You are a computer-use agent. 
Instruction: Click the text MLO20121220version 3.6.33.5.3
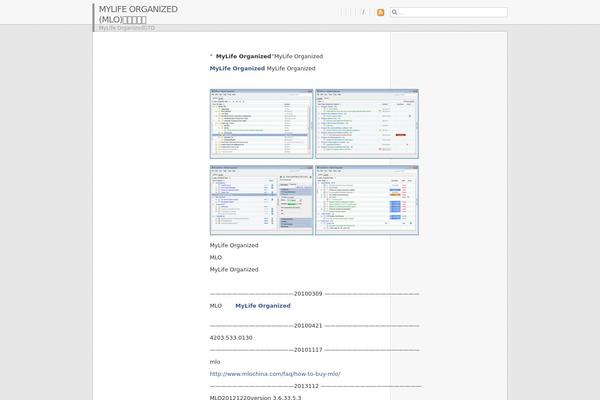(x=256, y=398)
